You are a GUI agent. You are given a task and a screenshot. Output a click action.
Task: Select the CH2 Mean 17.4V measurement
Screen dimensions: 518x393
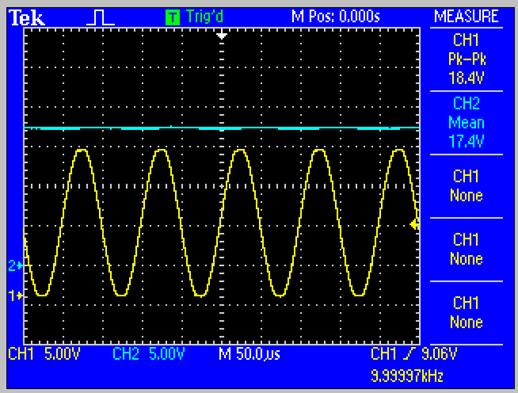[466, 123]
